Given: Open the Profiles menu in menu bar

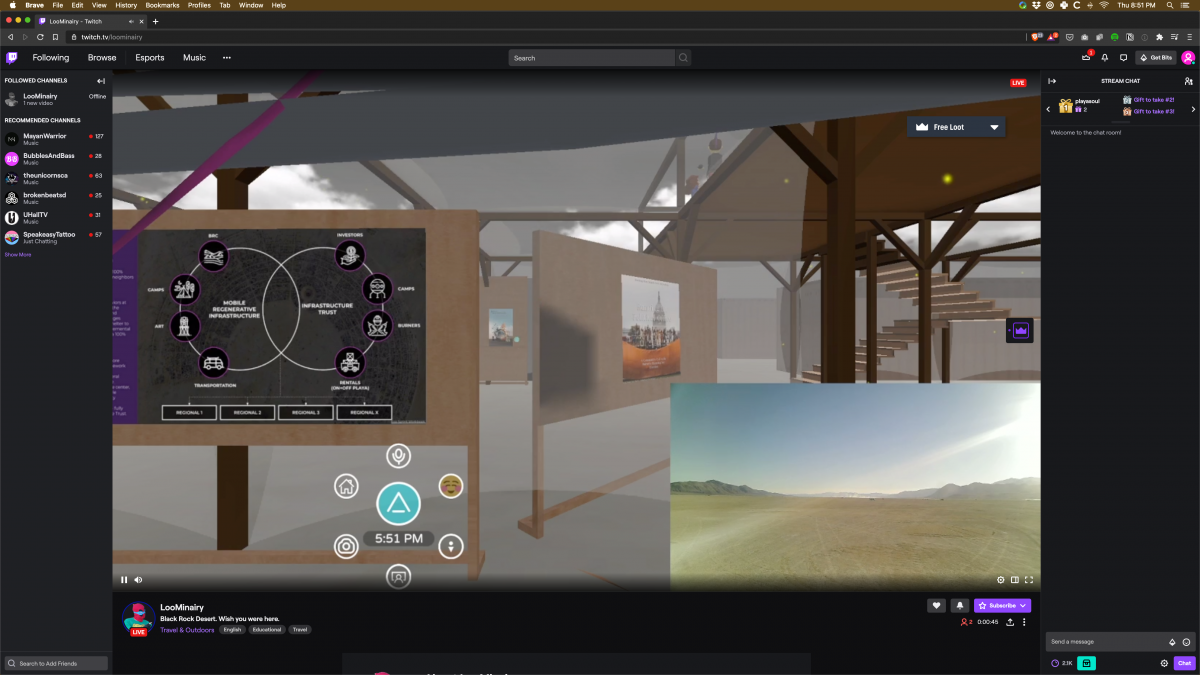Looking at the screenshot, I should (199, 5).
